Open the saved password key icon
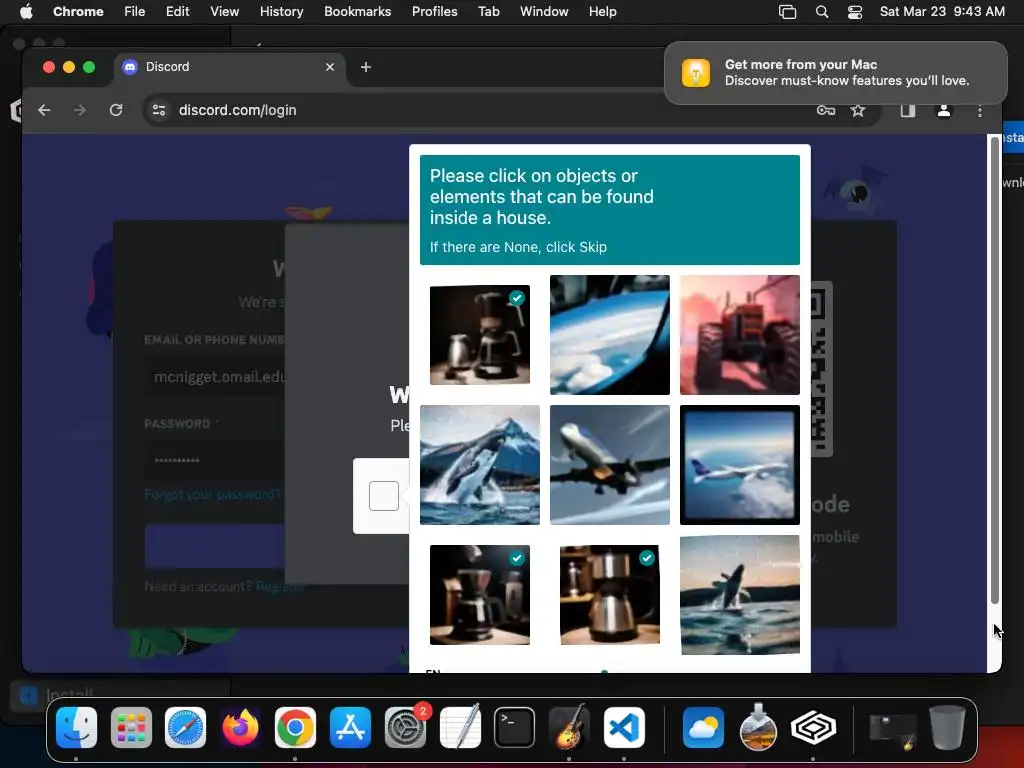The width and height of the screenshot is (1024, 768). [825, 110]
